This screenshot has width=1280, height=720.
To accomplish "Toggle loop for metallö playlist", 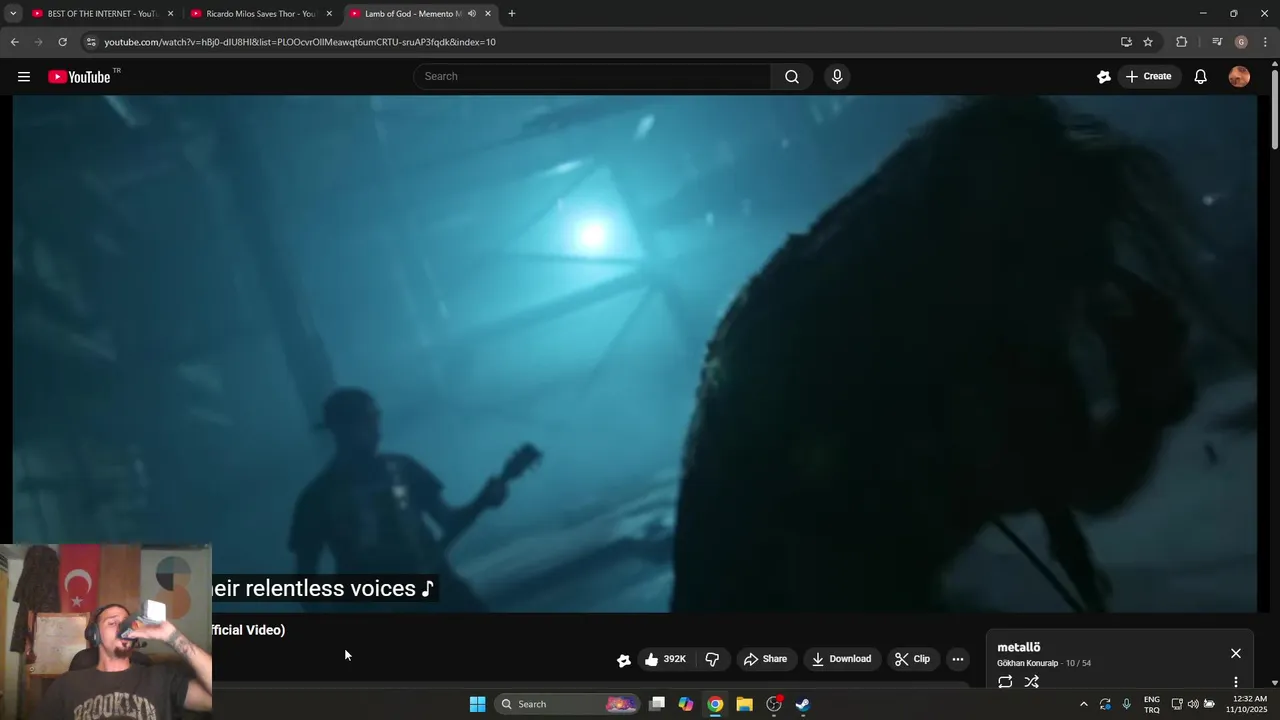I will tap(1005, 682).
